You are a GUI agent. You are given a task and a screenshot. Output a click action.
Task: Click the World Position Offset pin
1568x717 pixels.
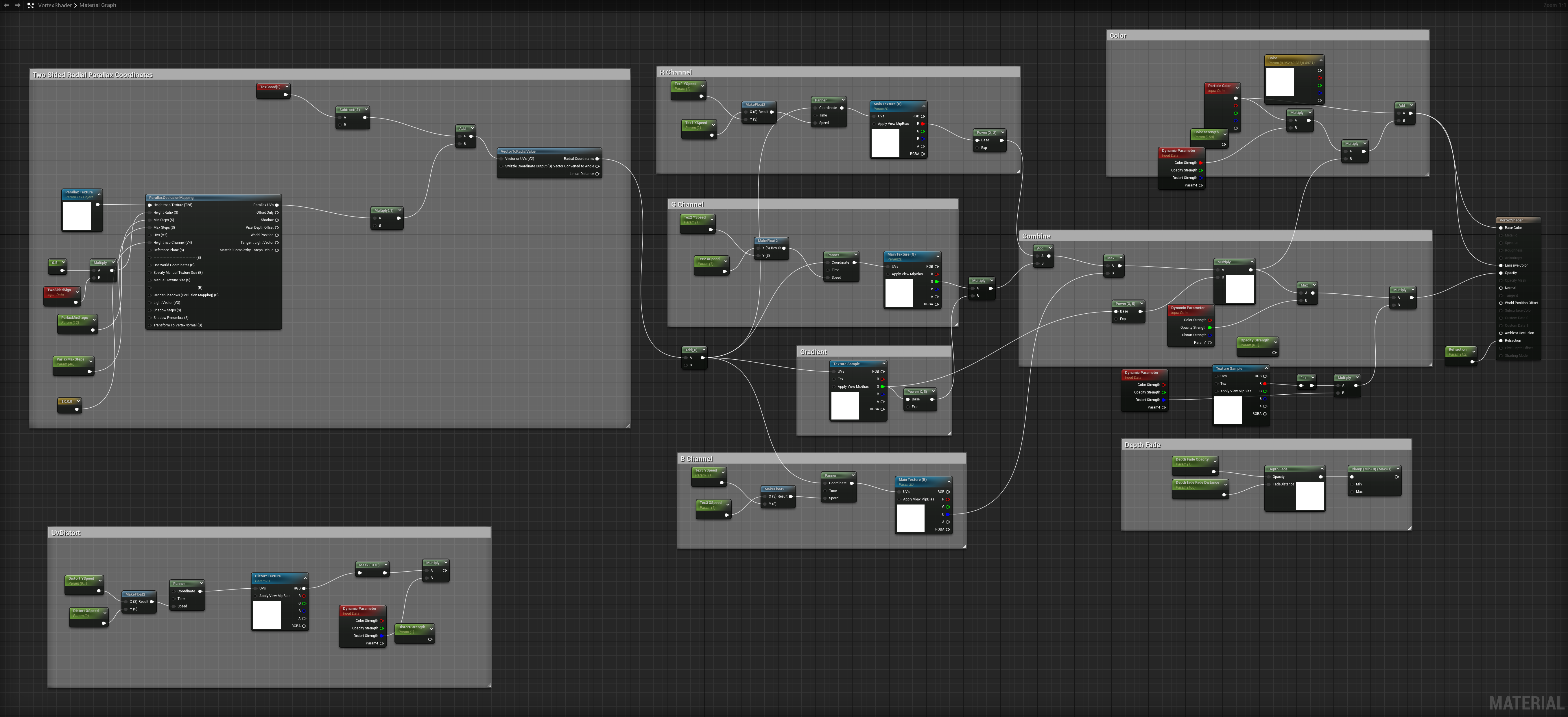pyautogui.click(x=1501, y=302)
